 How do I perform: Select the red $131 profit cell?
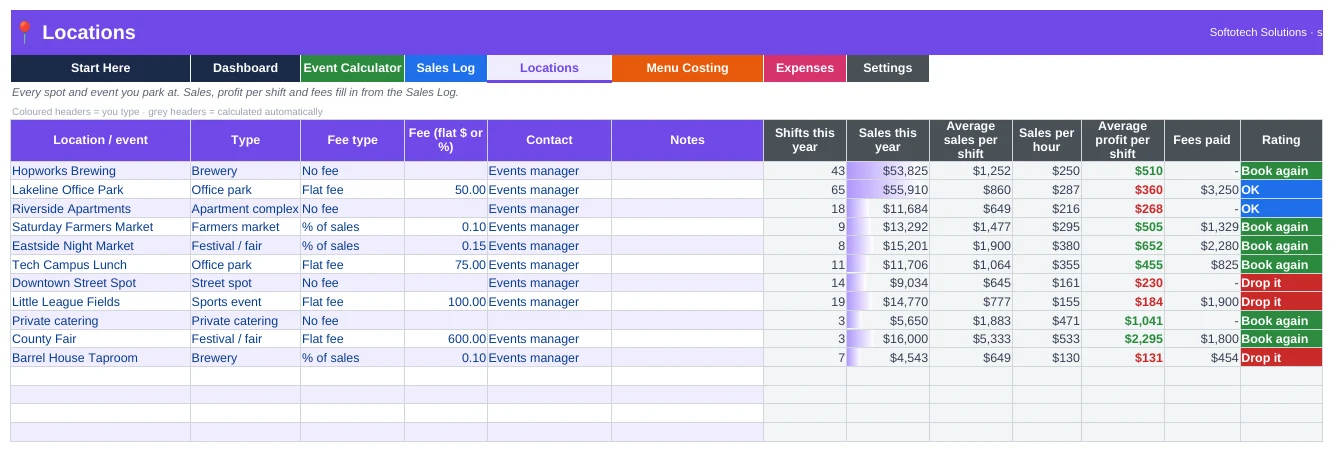point(1122,358)
